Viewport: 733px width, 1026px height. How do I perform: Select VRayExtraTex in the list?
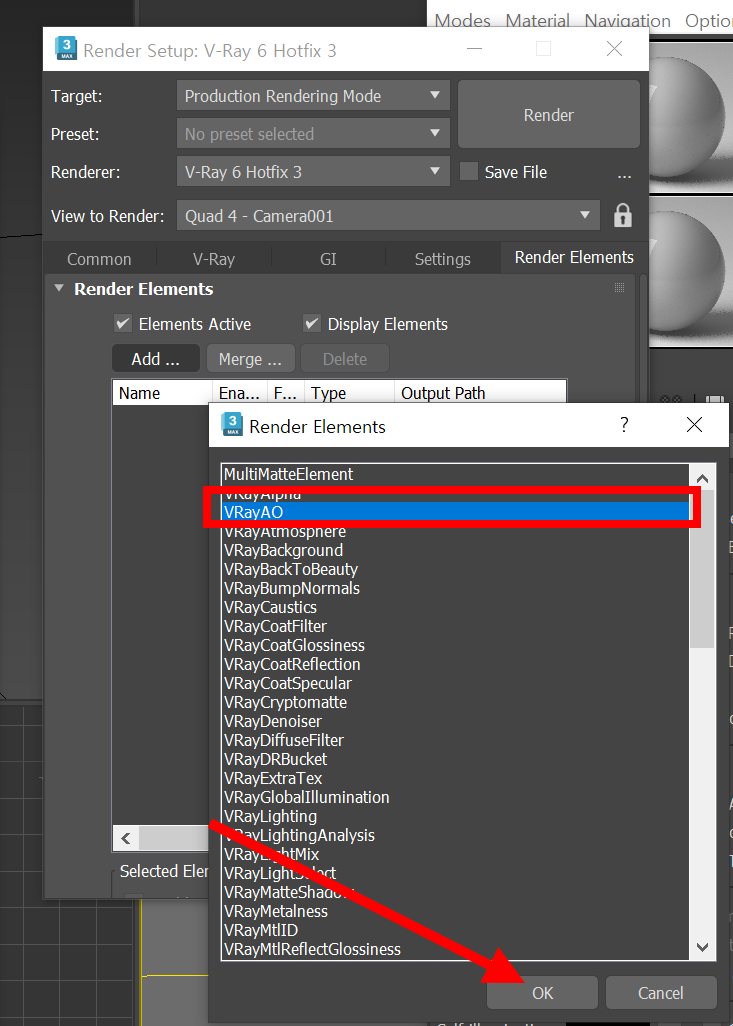click(456, 777)
